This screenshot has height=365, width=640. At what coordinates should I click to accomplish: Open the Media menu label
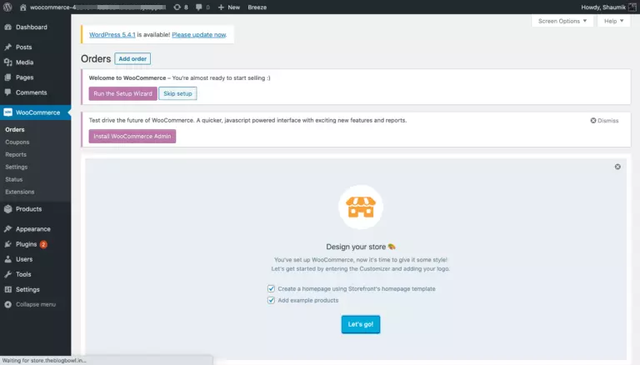click(24, 62)
